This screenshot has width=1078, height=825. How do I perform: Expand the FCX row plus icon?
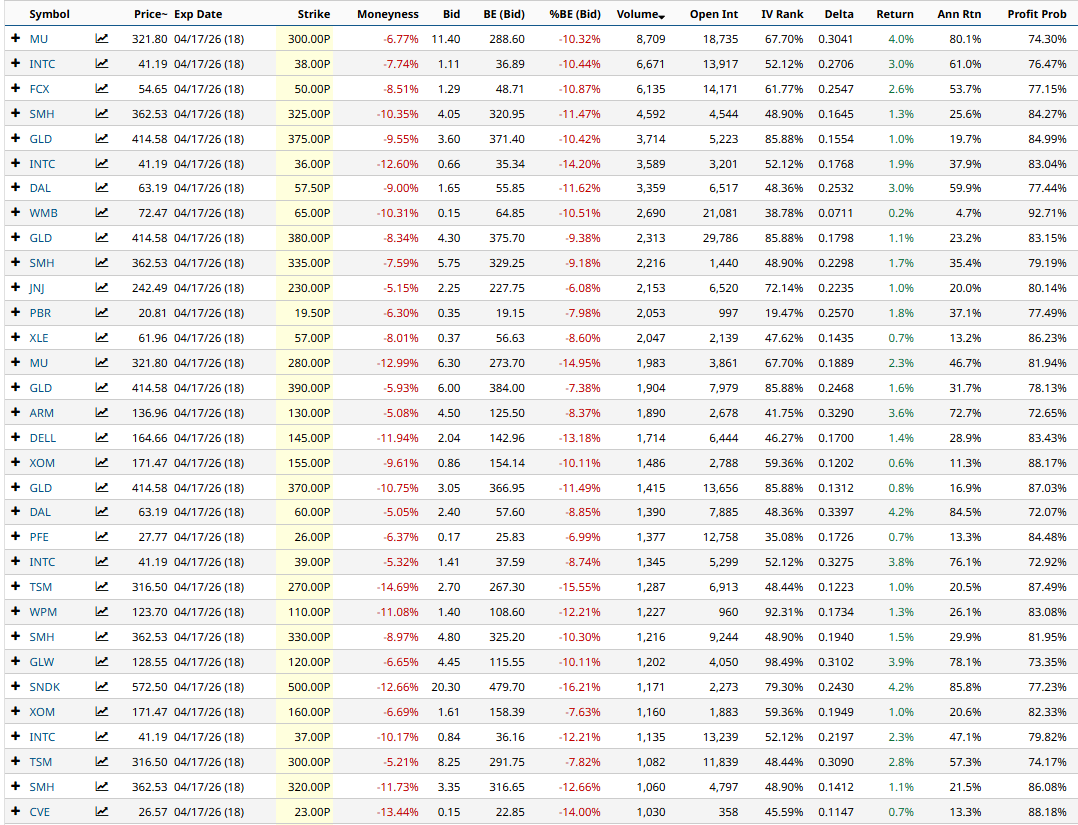[x=15, y=89]
